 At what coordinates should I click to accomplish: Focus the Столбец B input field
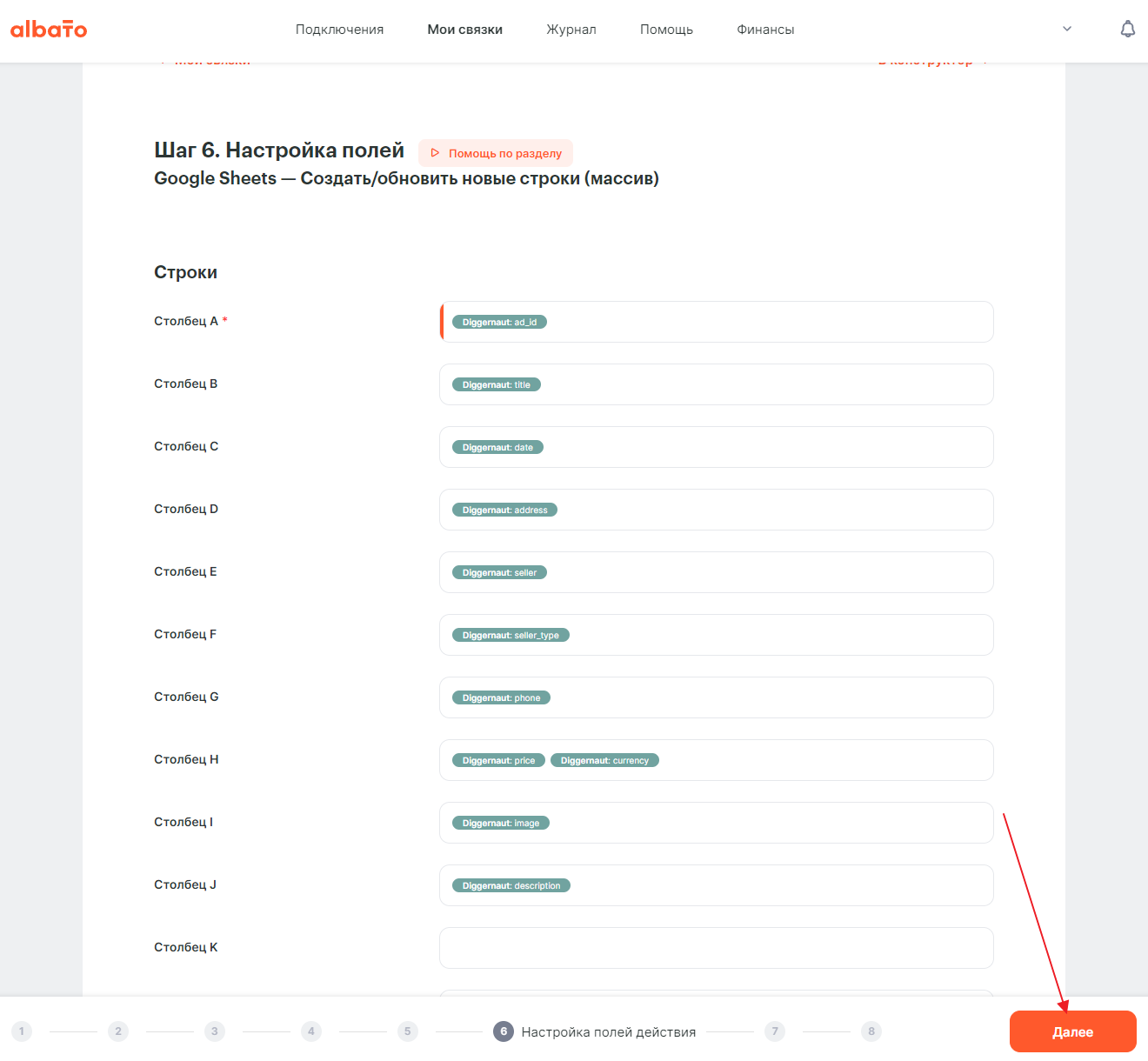tap(765, 384)
